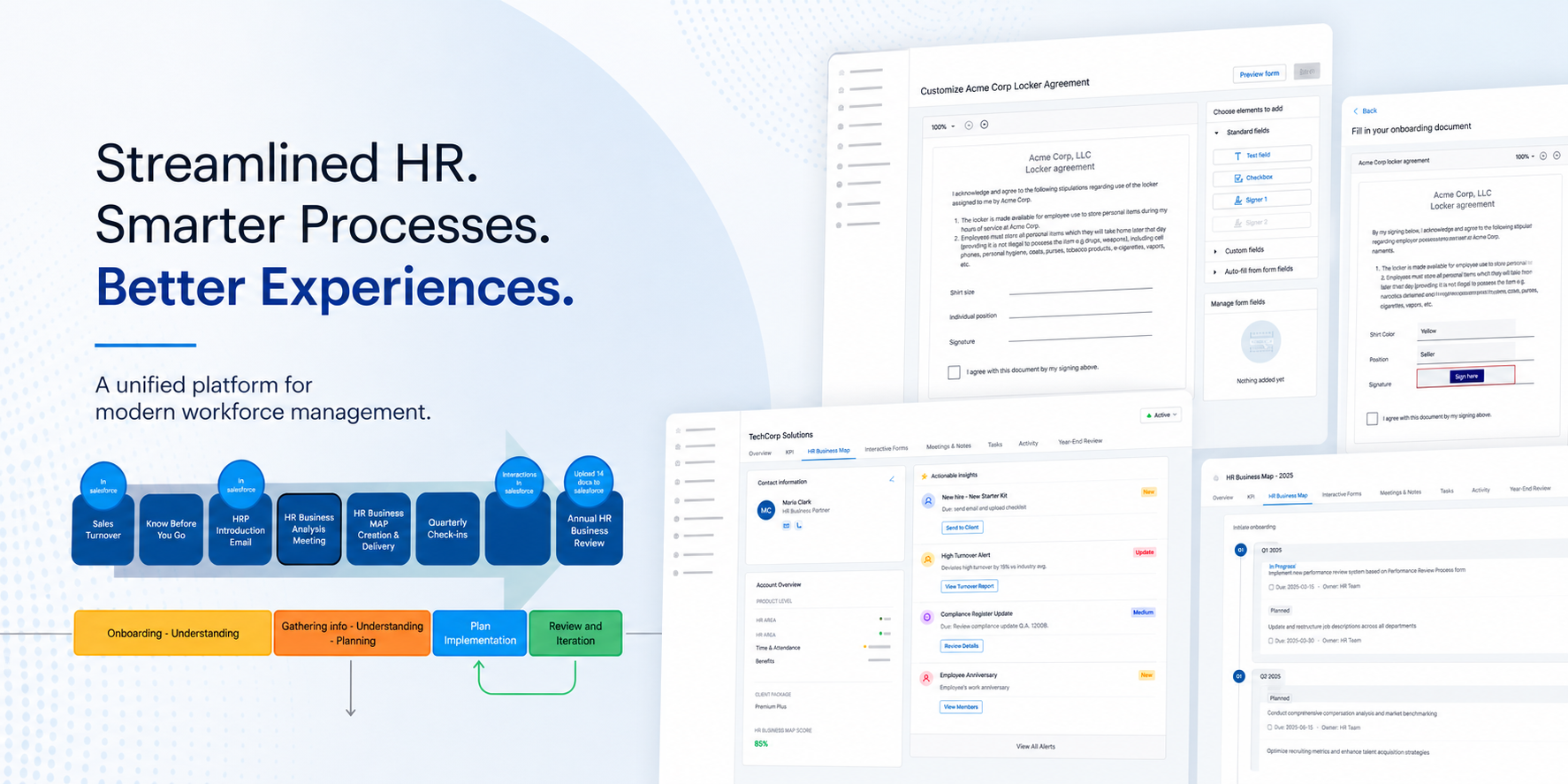Click the Shirt Color field showing Yellow

1466,331
